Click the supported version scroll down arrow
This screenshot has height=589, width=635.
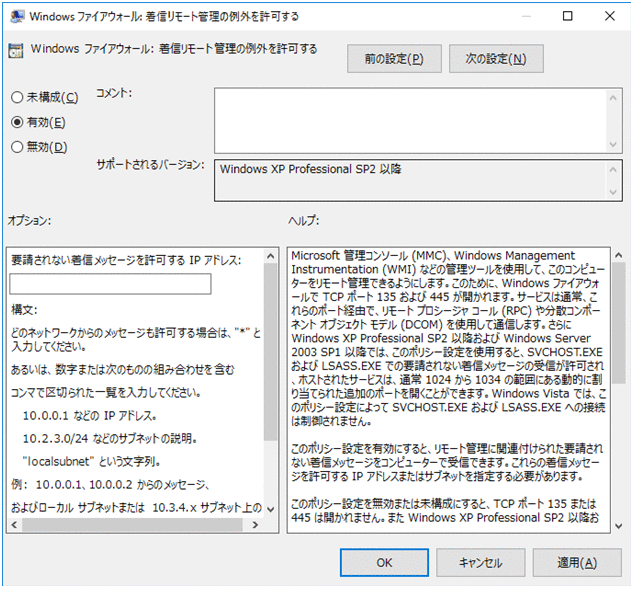[613, 192]
